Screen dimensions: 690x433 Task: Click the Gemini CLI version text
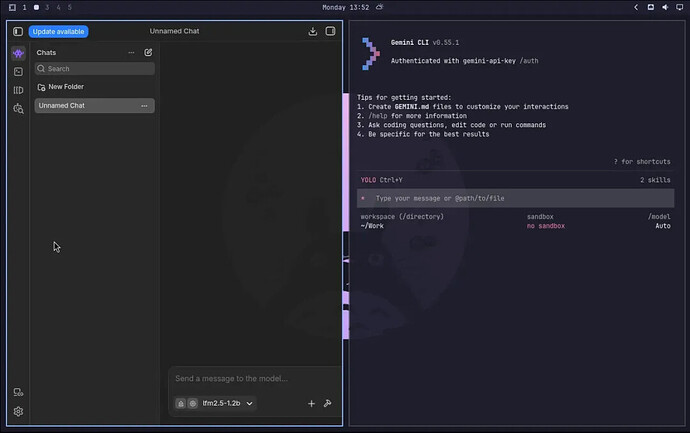446,43
